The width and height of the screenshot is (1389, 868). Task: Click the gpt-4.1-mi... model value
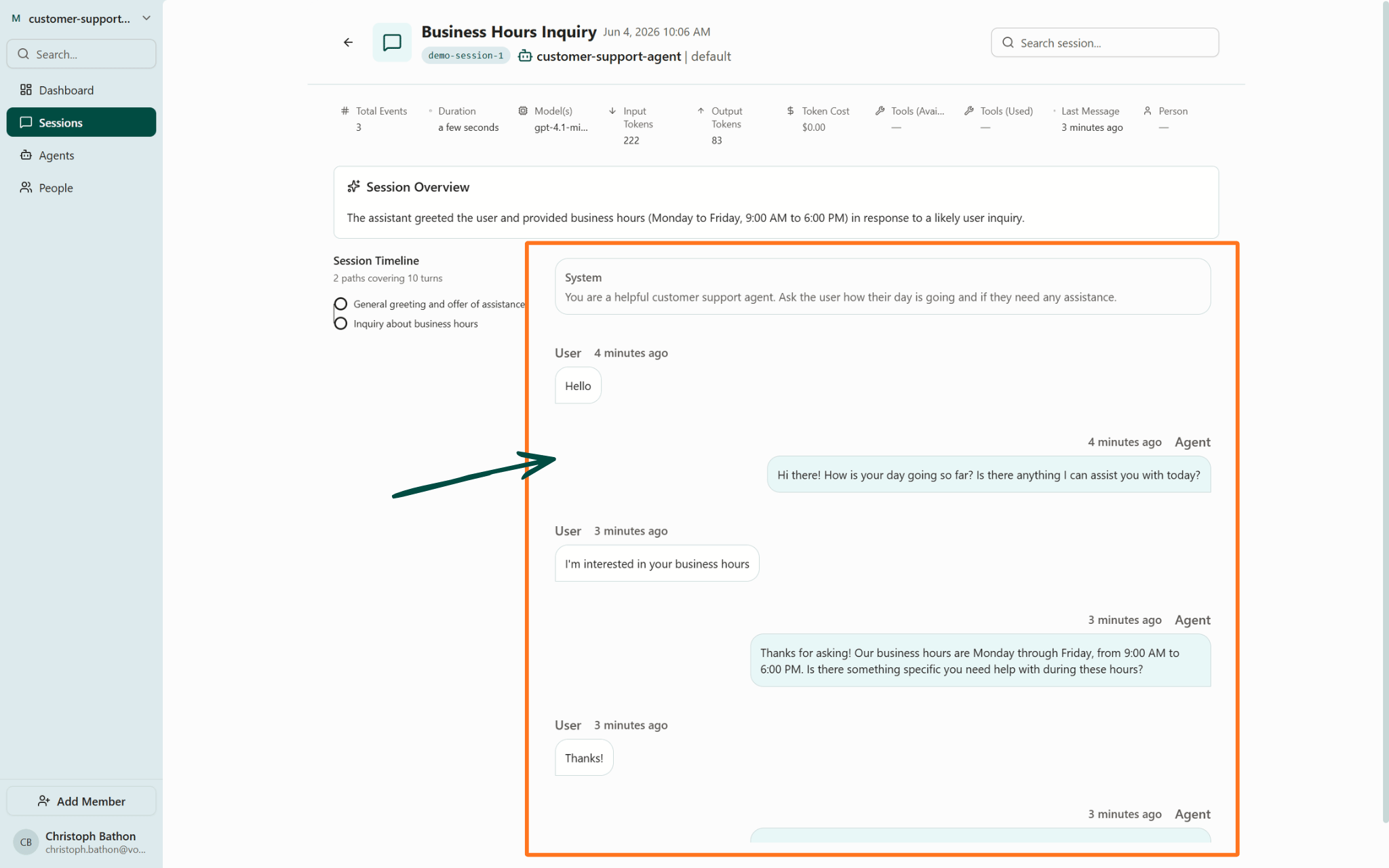tap(561, 127)
